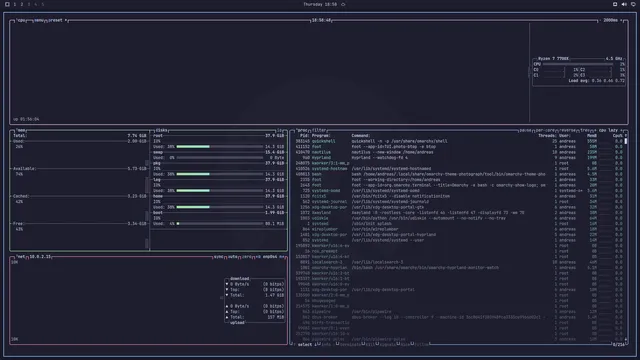This screenshot has width=640, height=360.
Task: Select the dbus-broker process row
Action: pyautogui.click(x=459, y=317)
